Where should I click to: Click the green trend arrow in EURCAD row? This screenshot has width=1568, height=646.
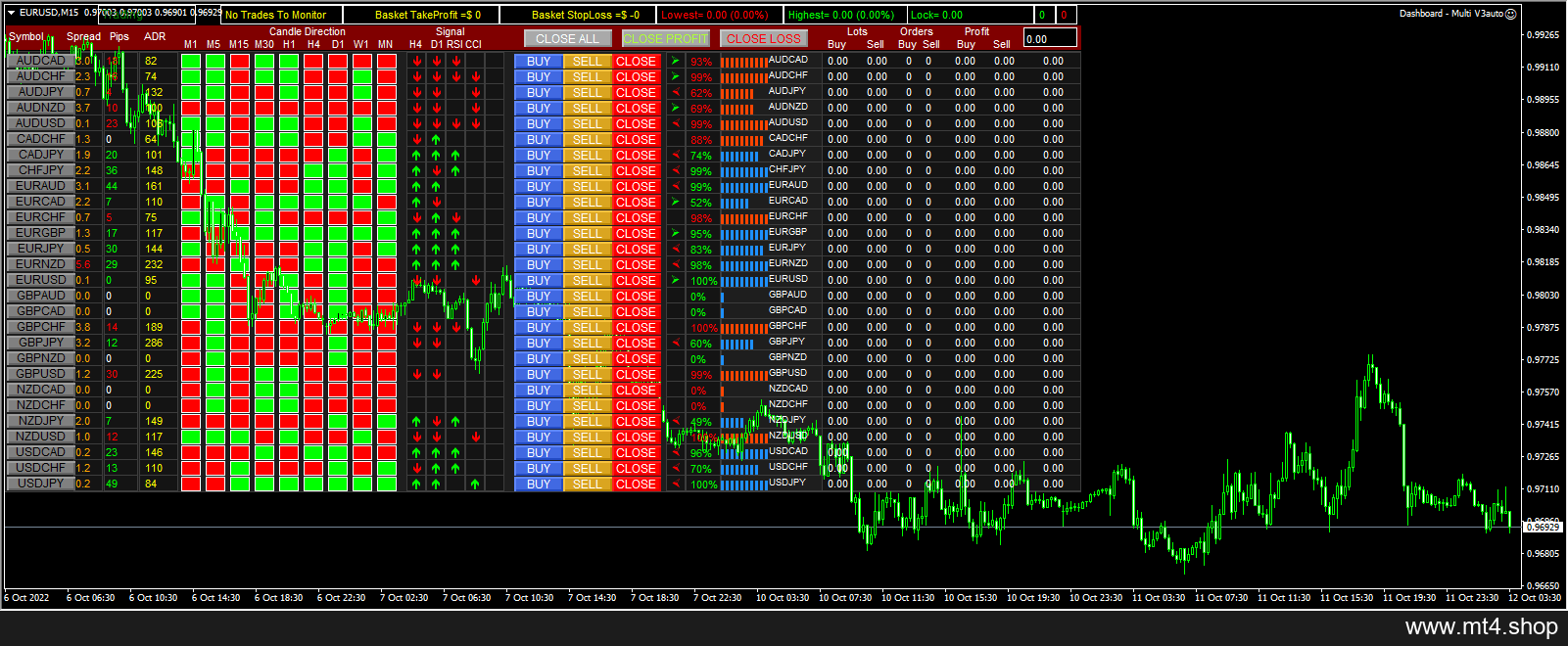[675, 202]
